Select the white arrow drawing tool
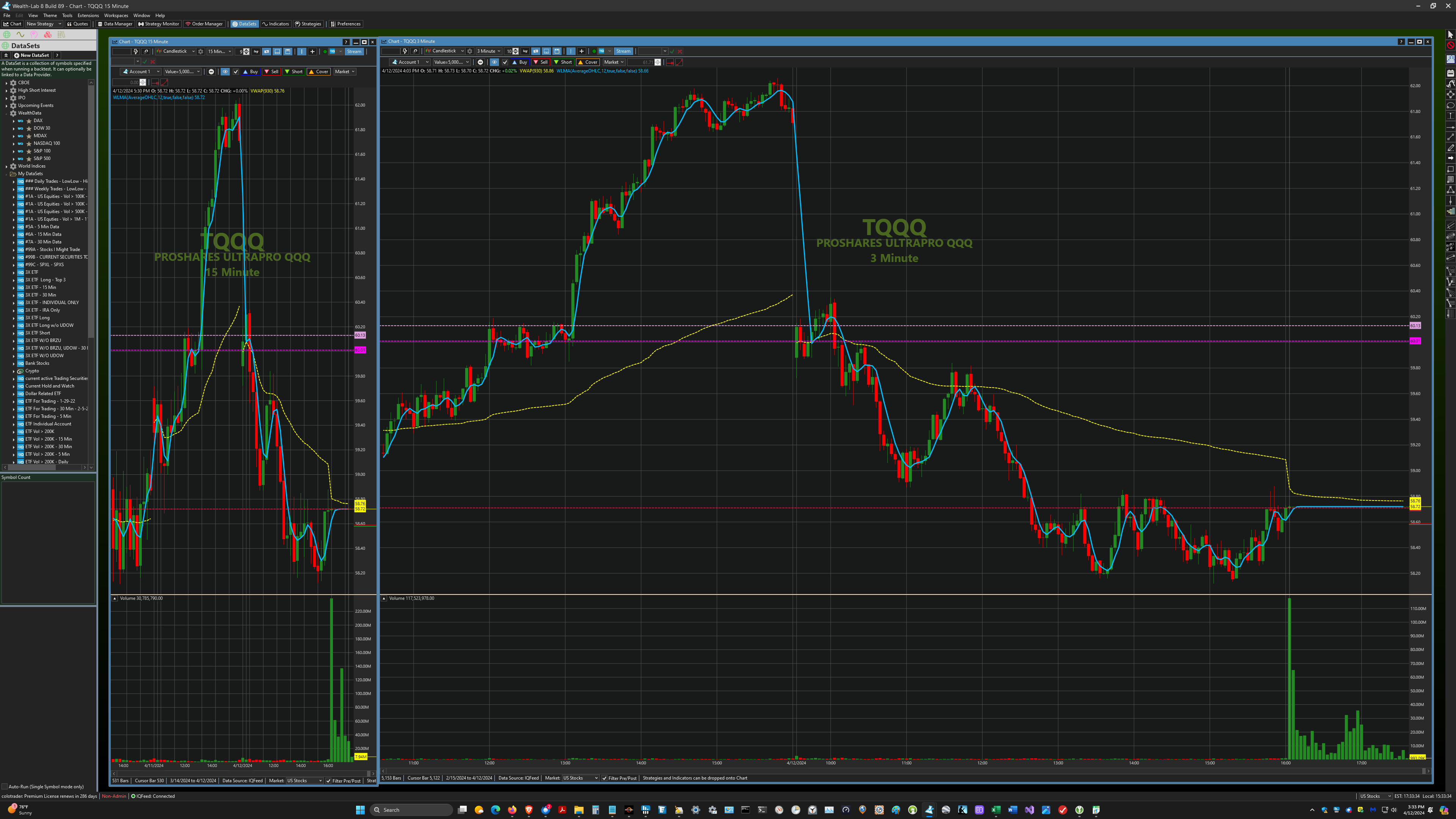This screenshot has height=819, width=1456. pyautogui.click(x=1450, y=158)
